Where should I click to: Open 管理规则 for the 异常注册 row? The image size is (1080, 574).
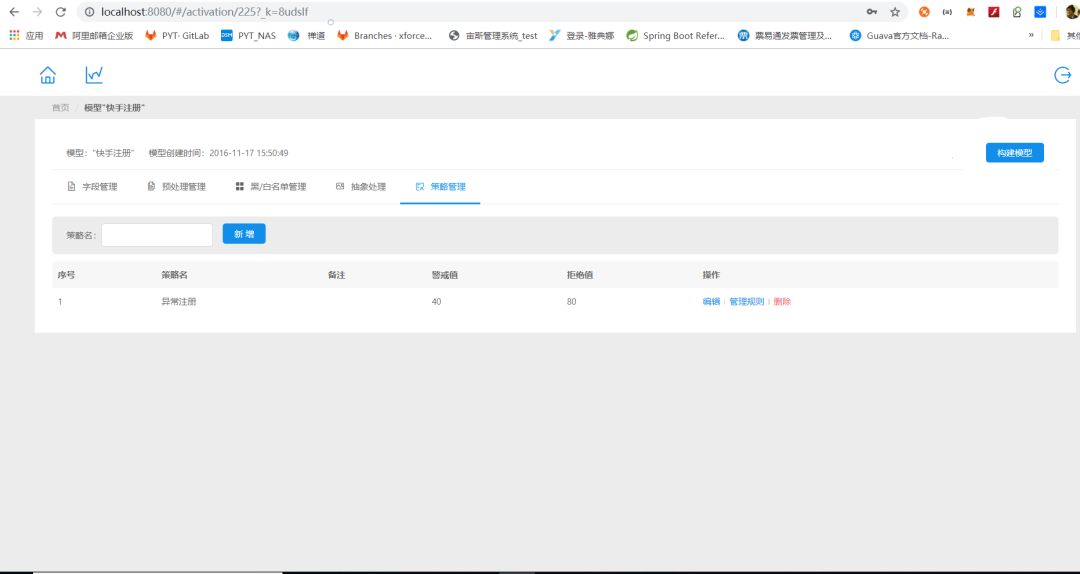746,302
